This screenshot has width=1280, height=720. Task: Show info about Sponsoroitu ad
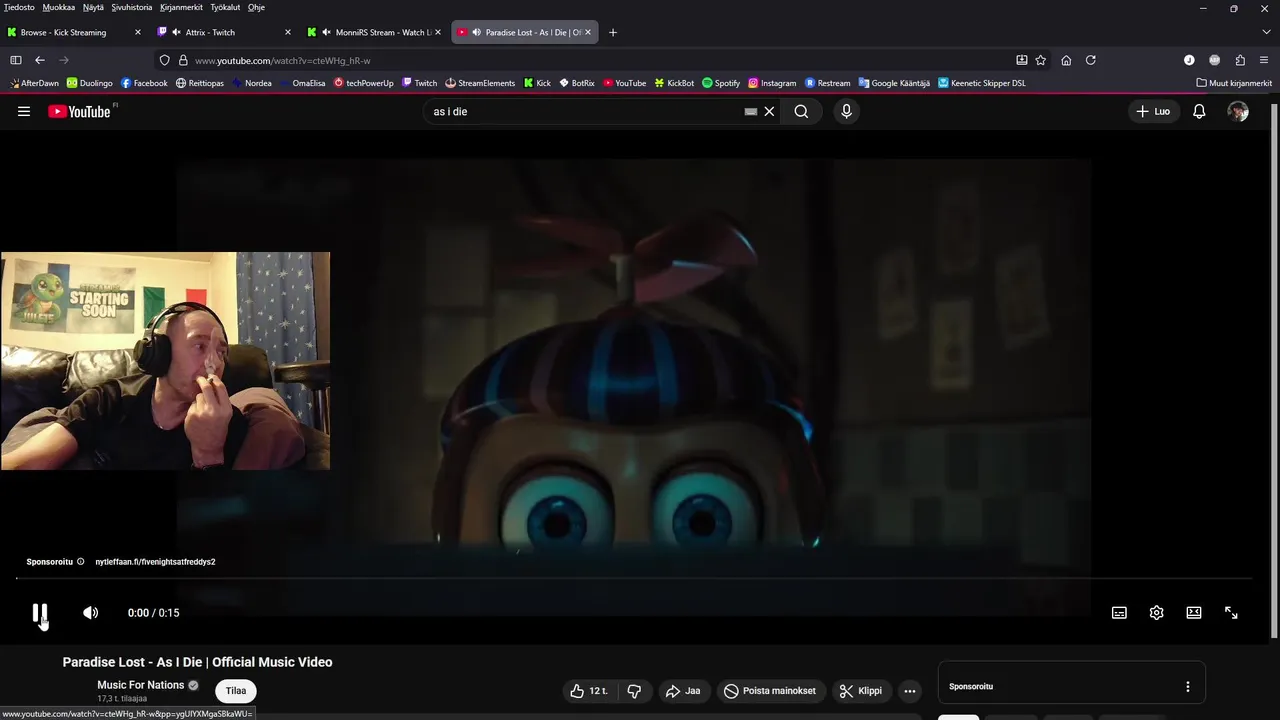click(x=81, y=562)
